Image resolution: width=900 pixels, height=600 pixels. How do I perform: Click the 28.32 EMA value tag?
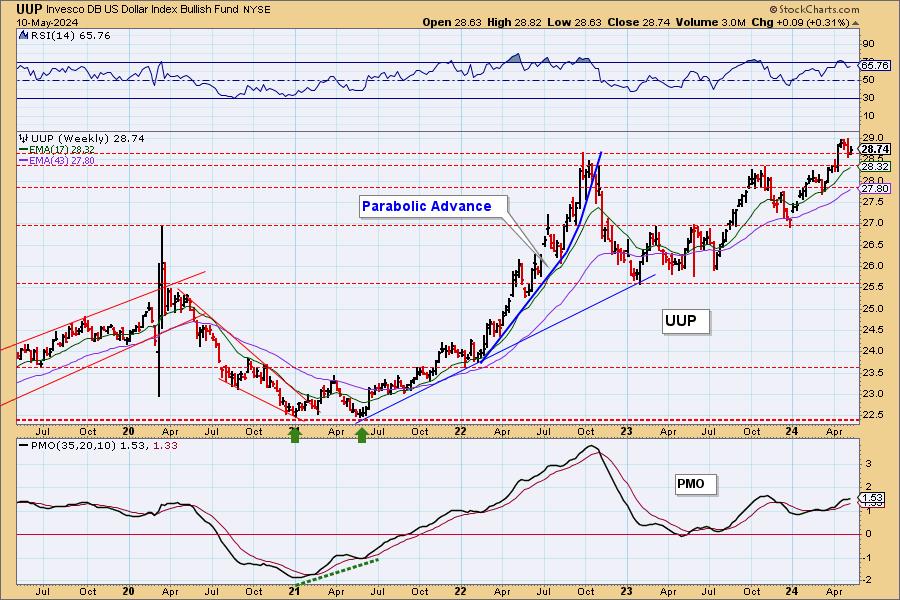pos(875,167)
